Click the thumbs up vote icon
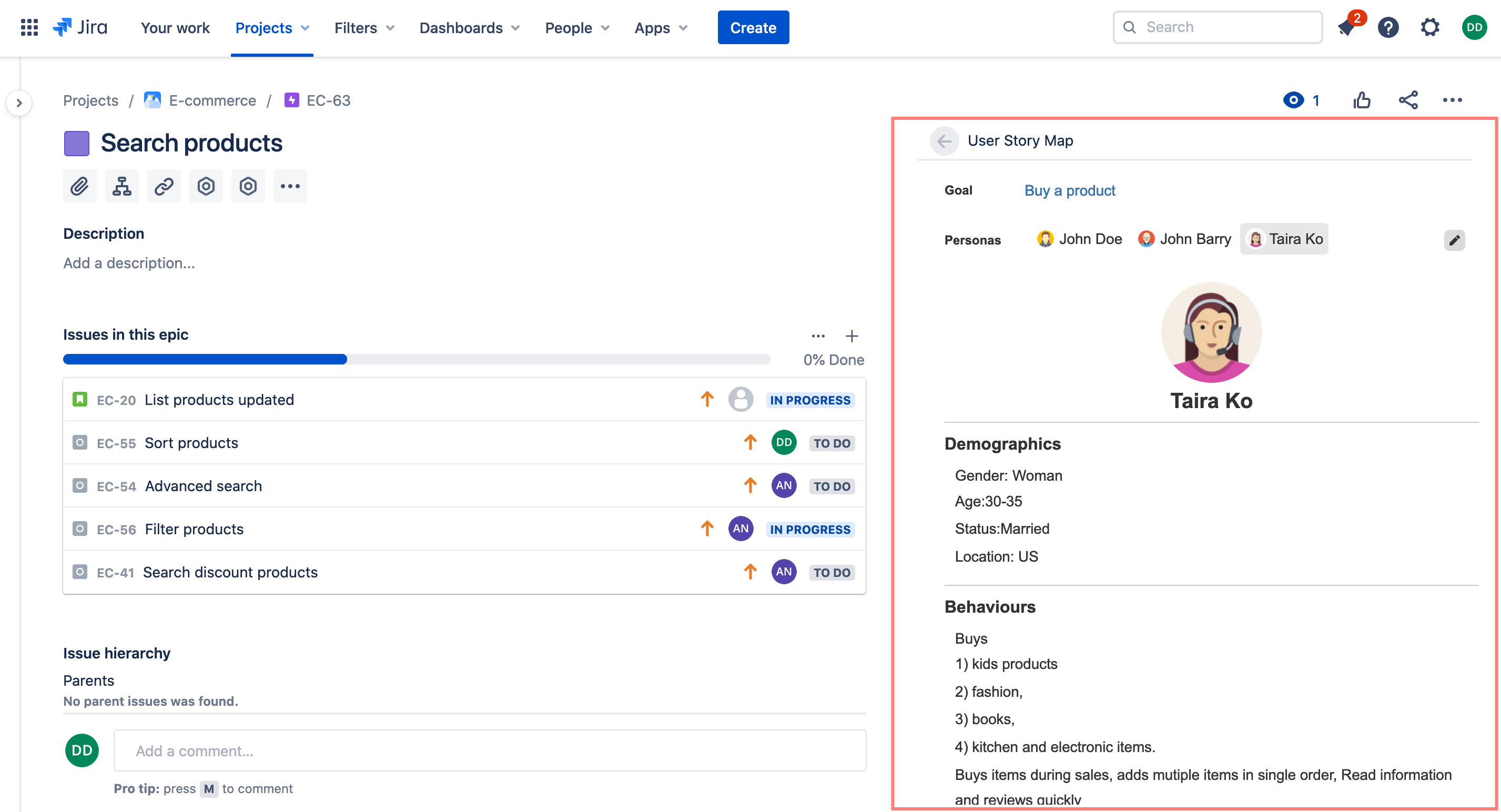The image size is (1501, 812). [1362, 100]
